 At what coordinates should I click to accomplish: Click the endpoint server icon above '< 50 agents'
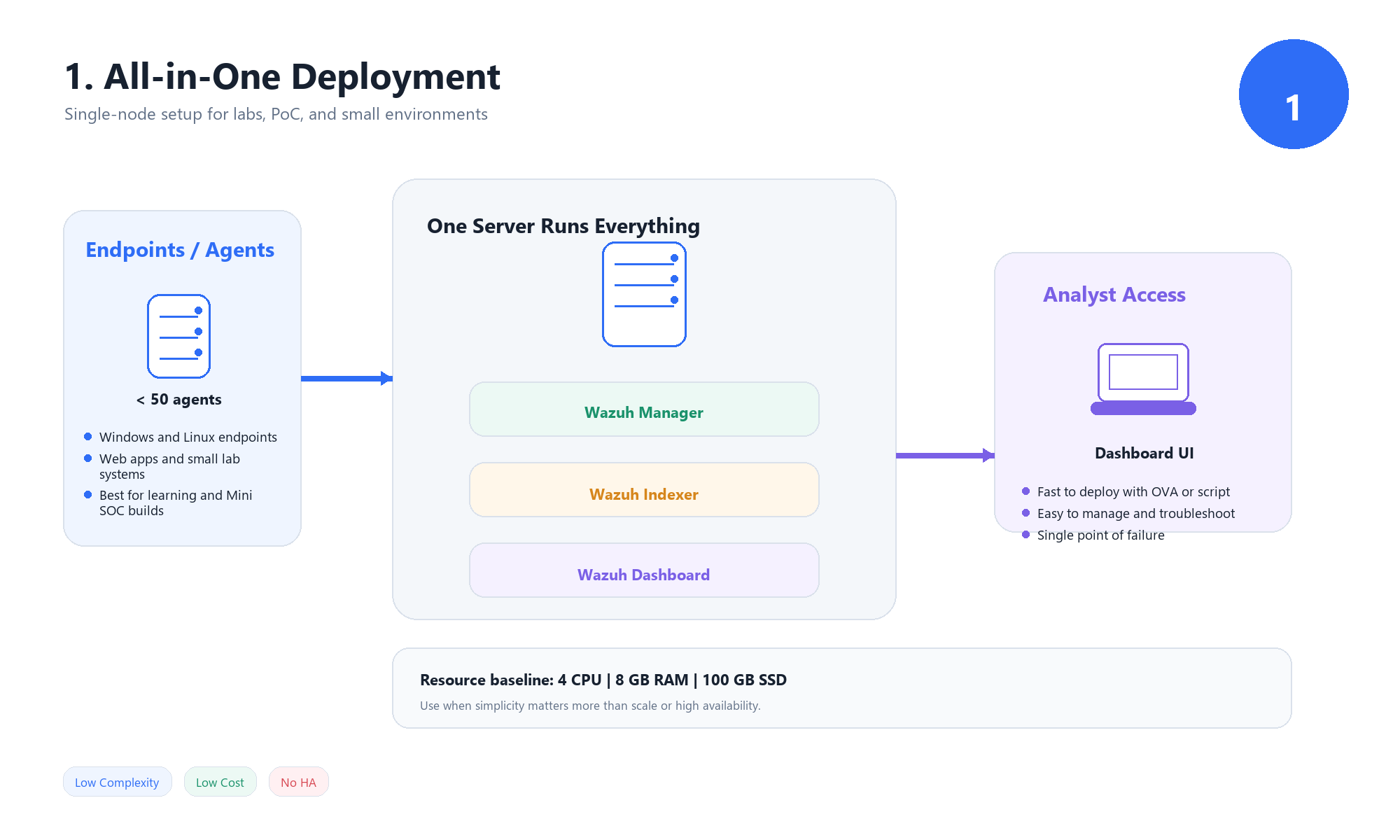[178, 336]
